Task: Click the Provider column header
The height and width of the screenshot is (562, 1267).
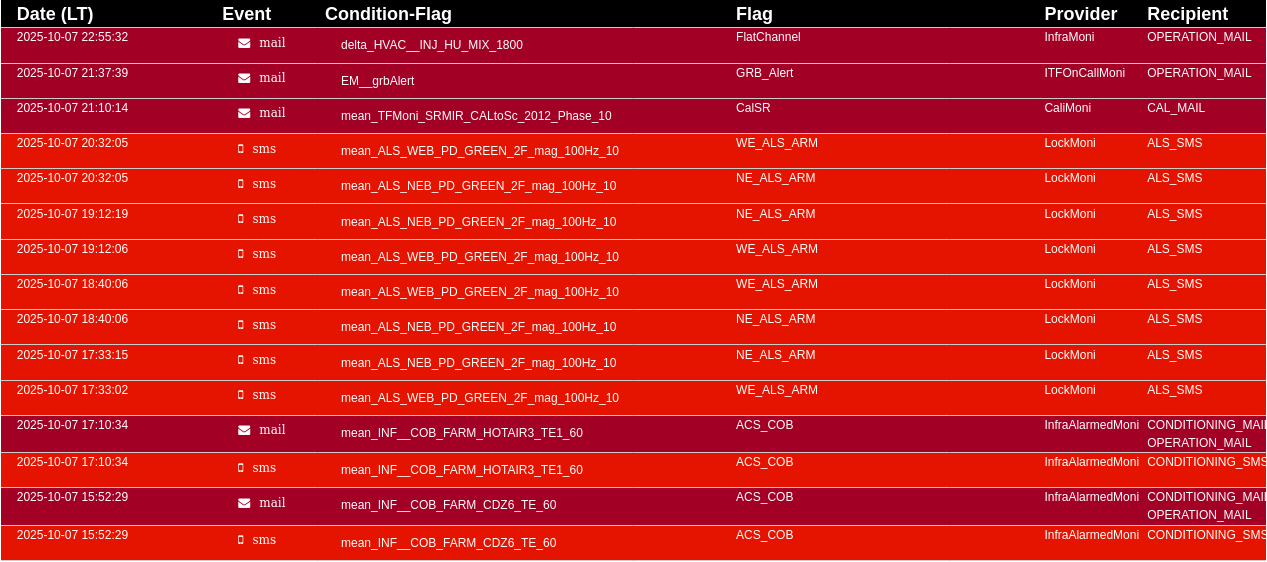Action: 1080,14
